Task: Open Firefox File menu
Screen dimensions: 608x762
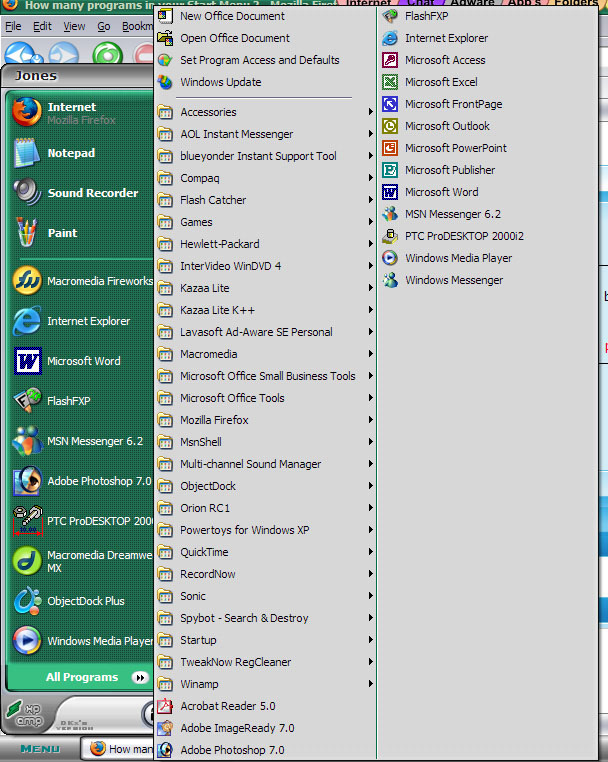Action: point(13,26)
